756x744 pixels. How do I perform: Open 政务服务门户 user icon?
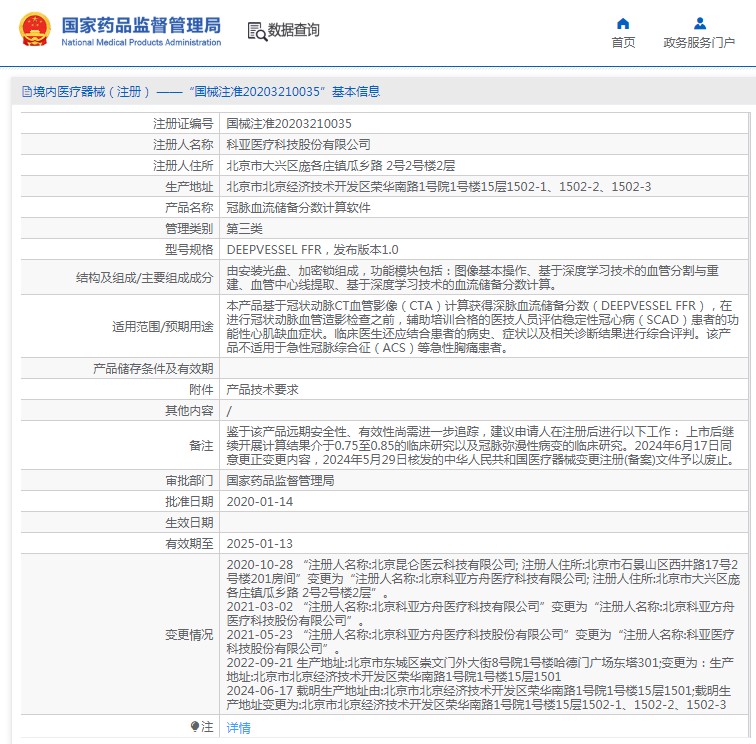click(700, 24)
